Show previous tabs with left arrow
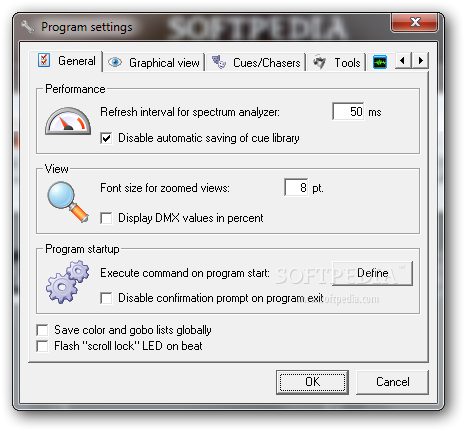This screenshot has height=431, width=465. point(403,61)
